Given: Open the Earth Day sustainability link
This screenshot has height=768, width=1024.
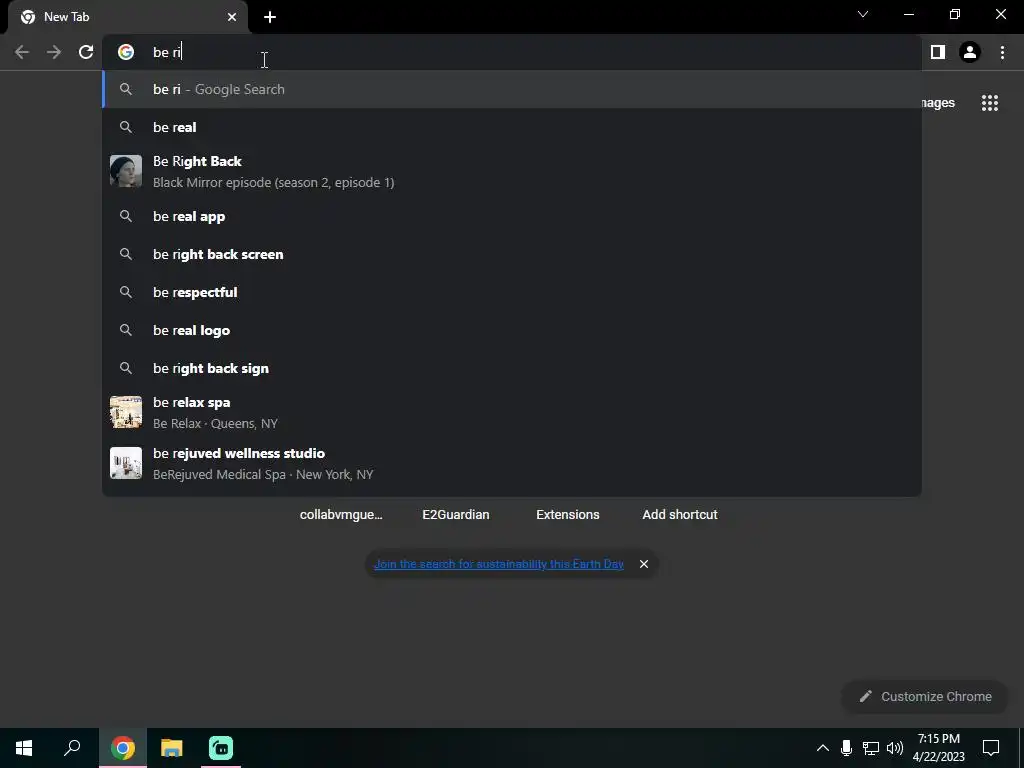Looking at the screenshot, I should click(x=499, y=564).
